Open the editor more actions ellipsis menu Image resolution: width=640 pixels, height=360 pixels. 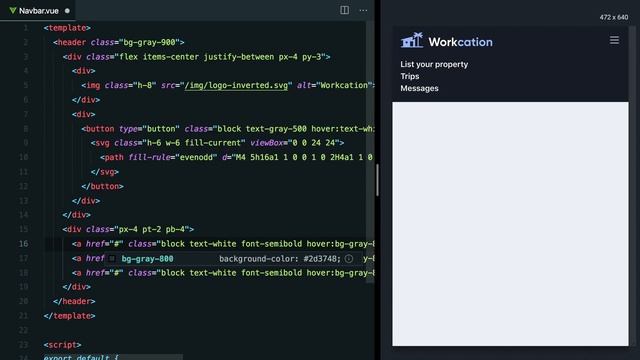point(363,10)
